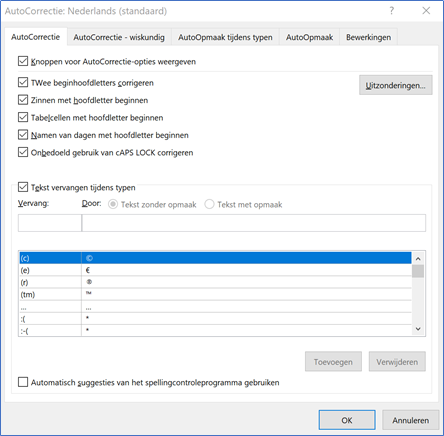Screen dimensions: 444x436
Task: Click into the Door replacement text field
Action: click(254, 223)
